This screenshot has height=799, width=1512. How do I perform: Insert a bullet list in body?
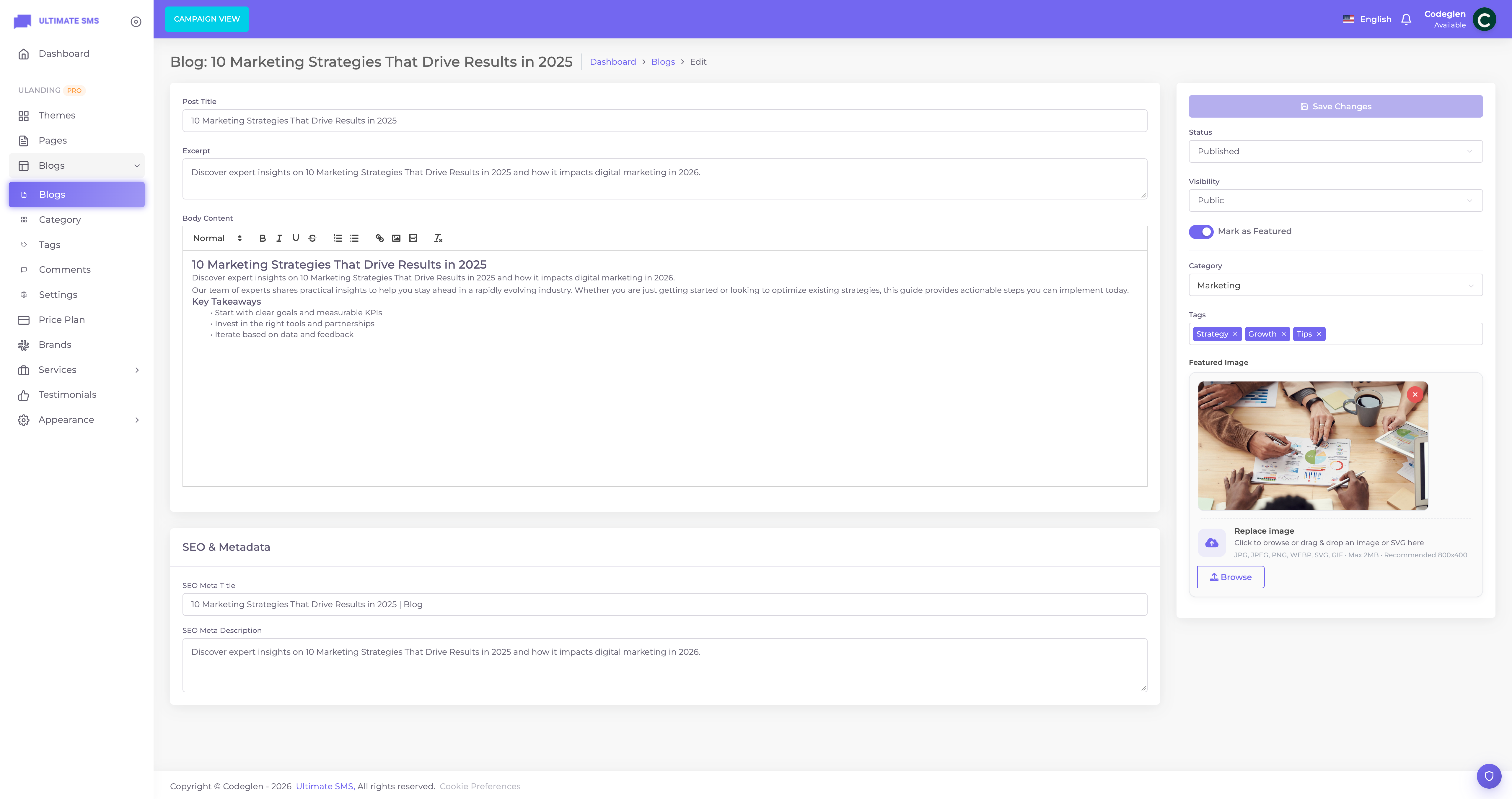pyautogui.click(x=354, y=238)
